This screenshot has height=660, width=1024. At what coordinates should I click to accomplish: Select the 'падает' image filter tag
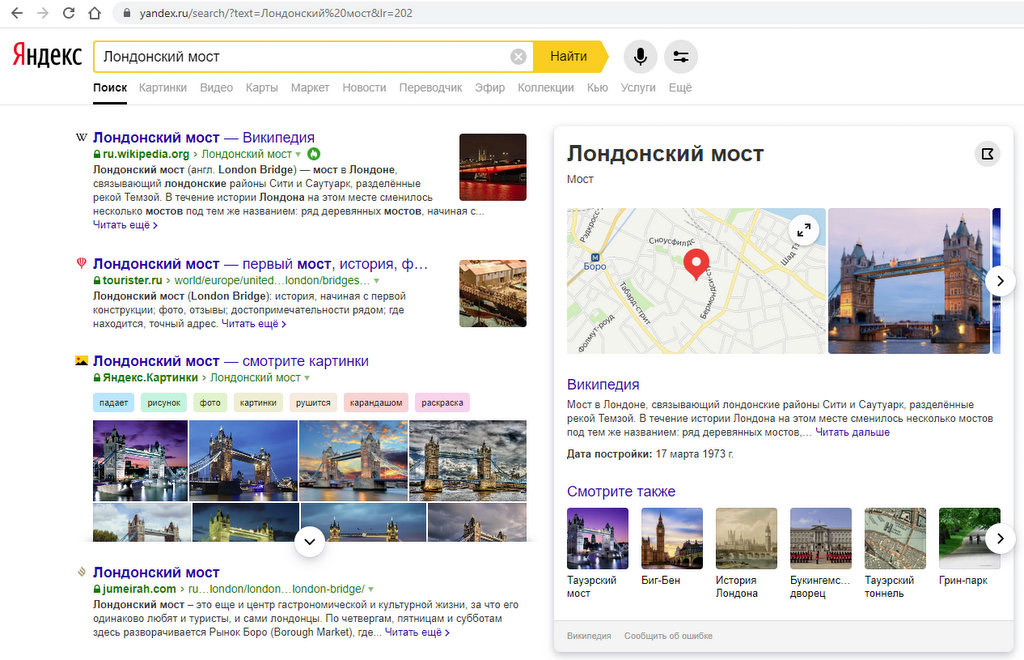coord(113,403)
